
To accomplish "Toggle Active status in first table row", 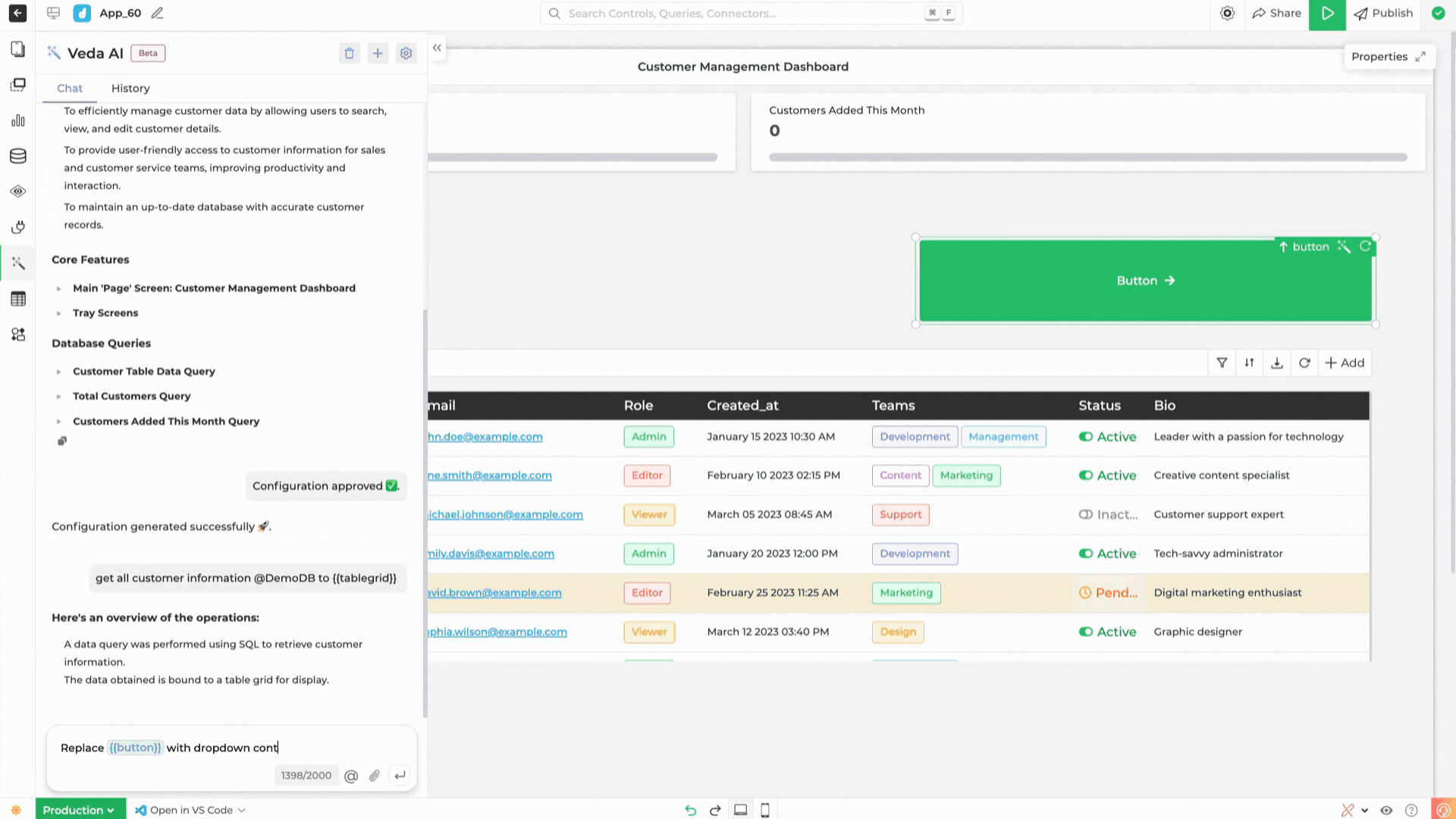I will pyautogui.click(x=1086, y=437).
